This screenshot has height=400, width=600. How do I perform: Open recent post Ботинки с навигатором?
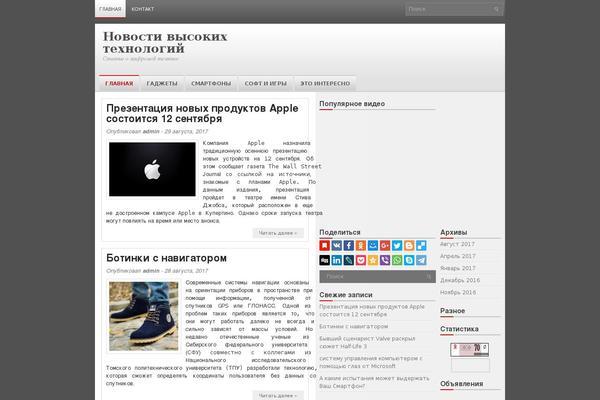coord(354,327)
